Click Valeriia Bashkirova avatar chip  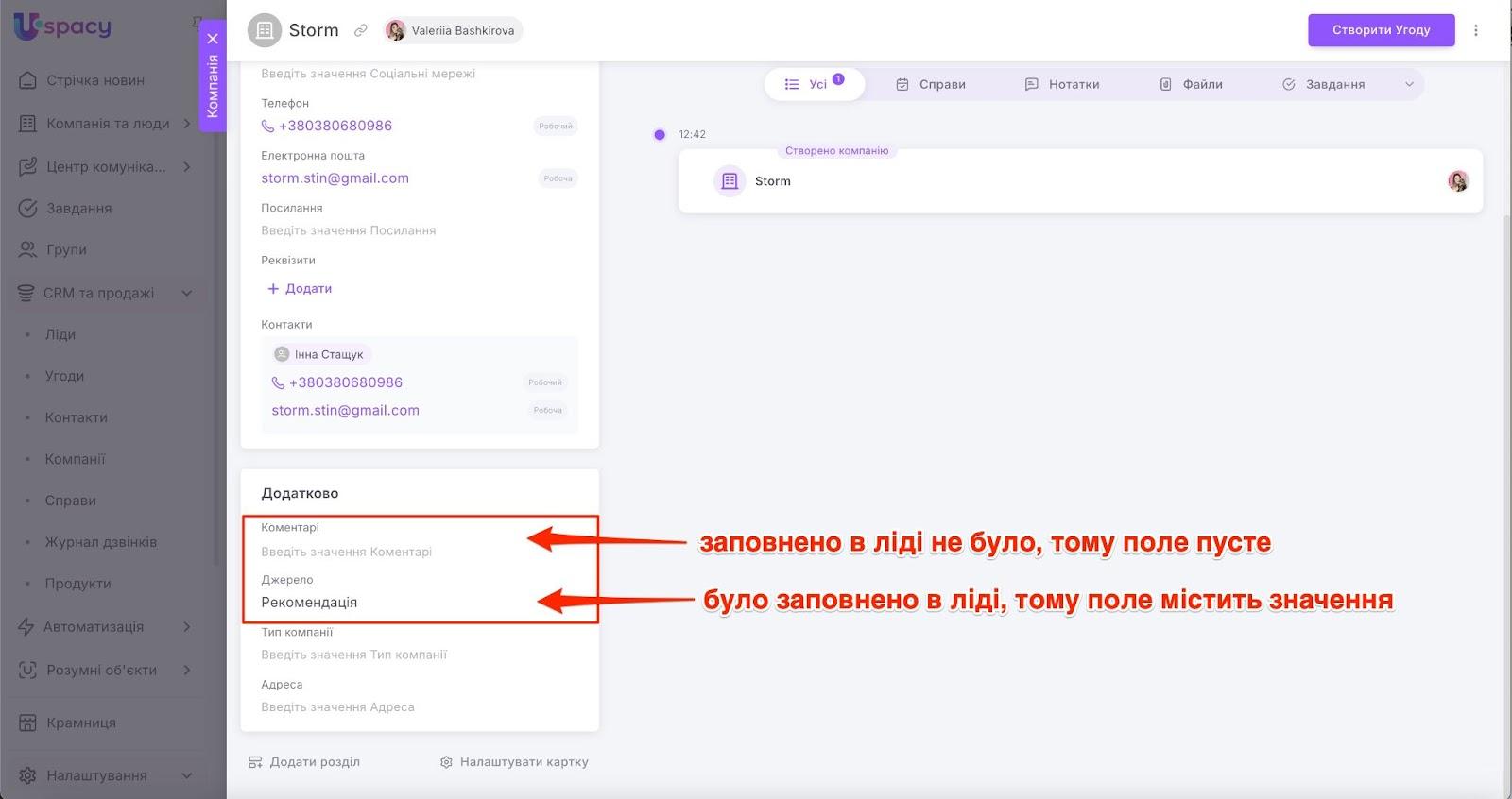452,30
